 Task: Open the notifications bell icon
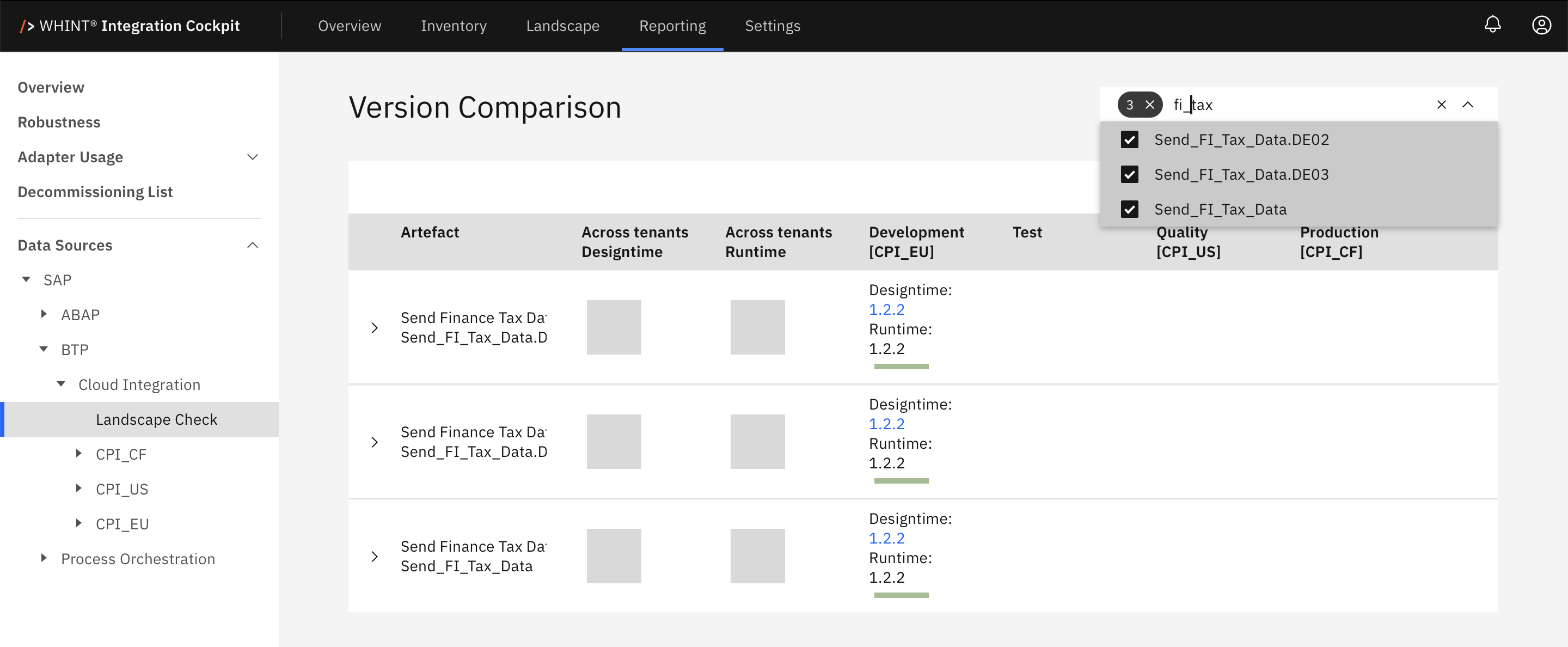[x=1492, y=25]
